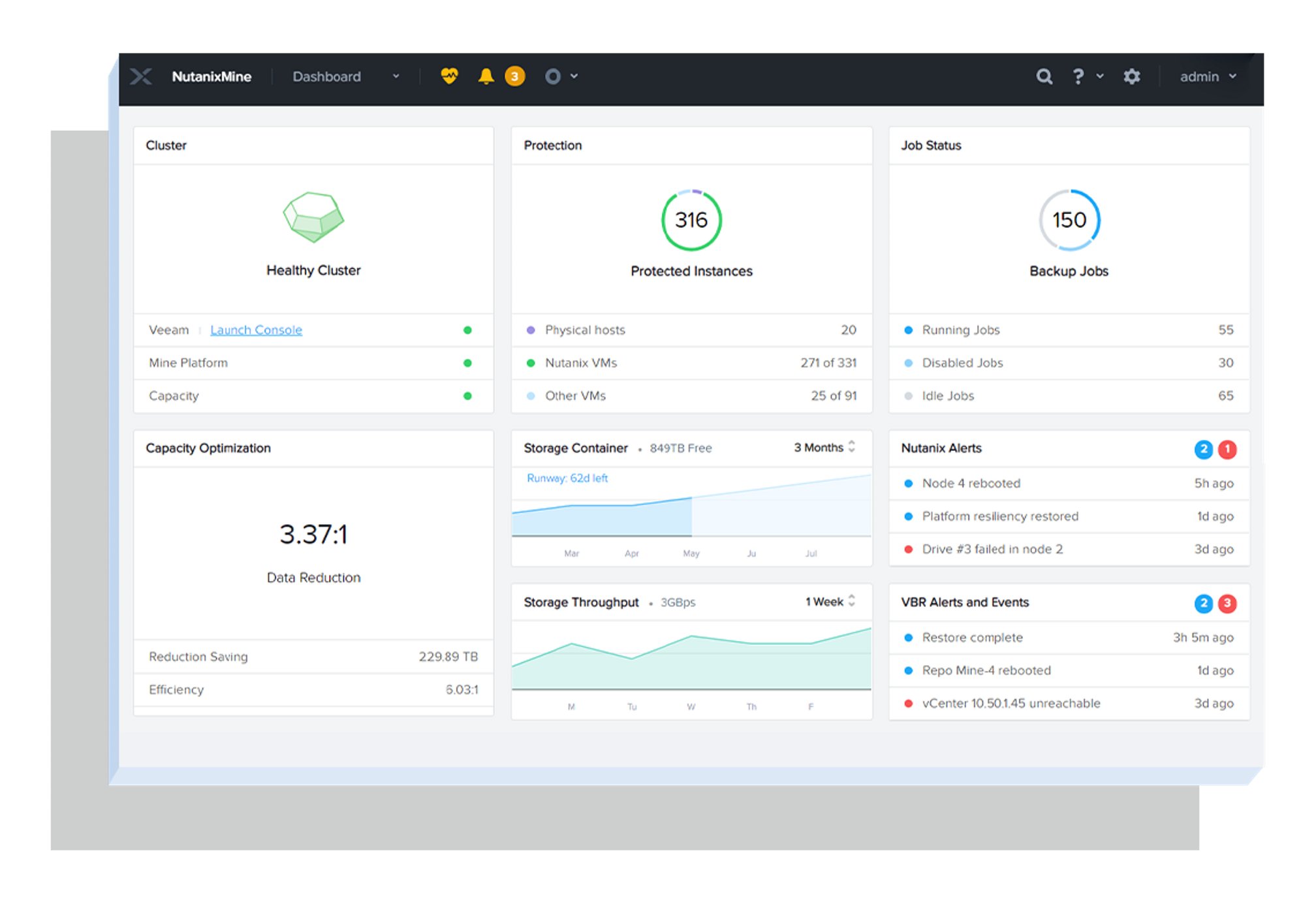This screenshot has width=1316, height=904.
Task: Change the 3 Months range selector
Action: point(824,448)
